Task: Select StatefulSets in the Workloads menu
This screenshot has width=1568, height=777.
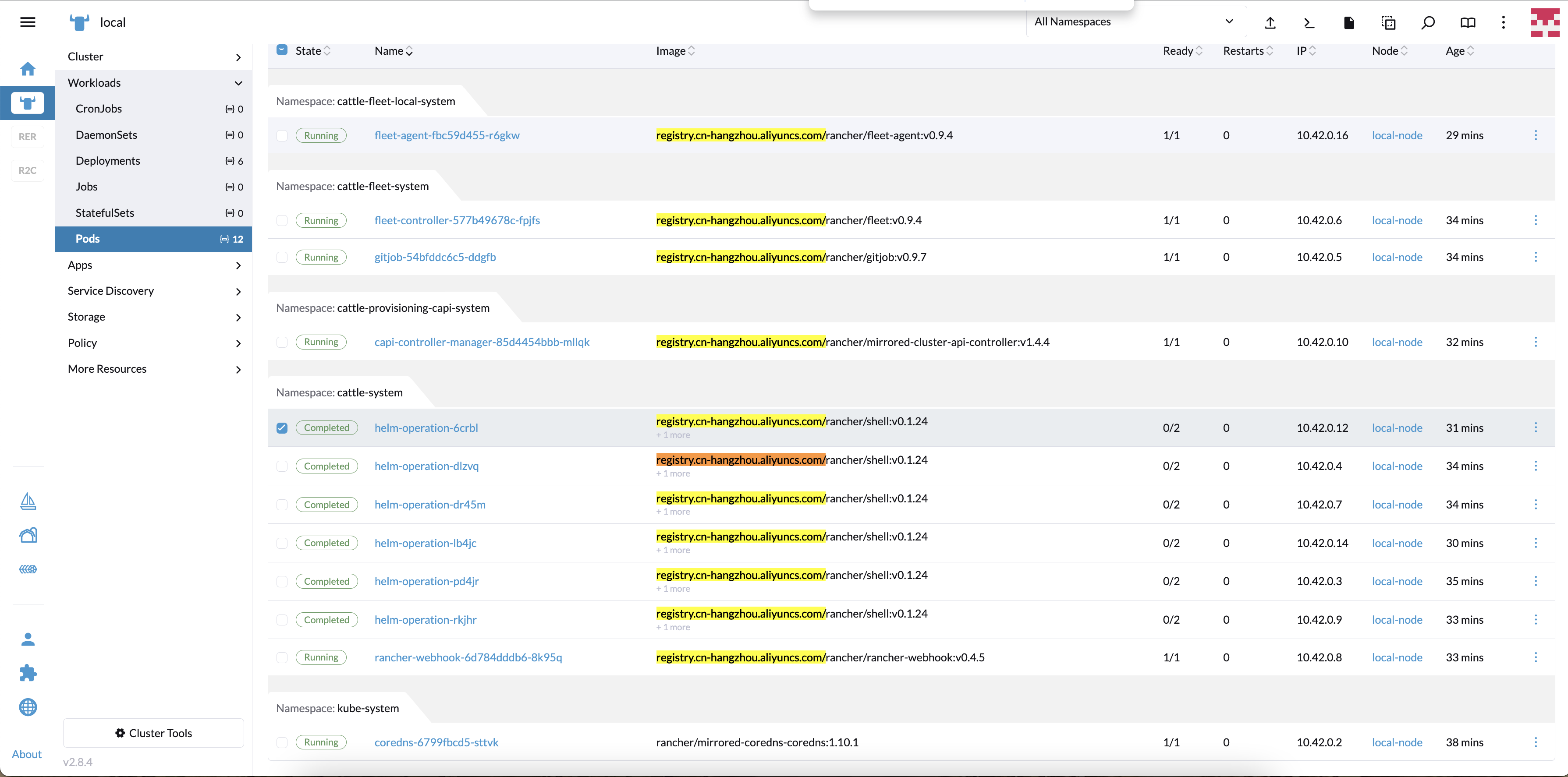Action: [x=105, y=213]
